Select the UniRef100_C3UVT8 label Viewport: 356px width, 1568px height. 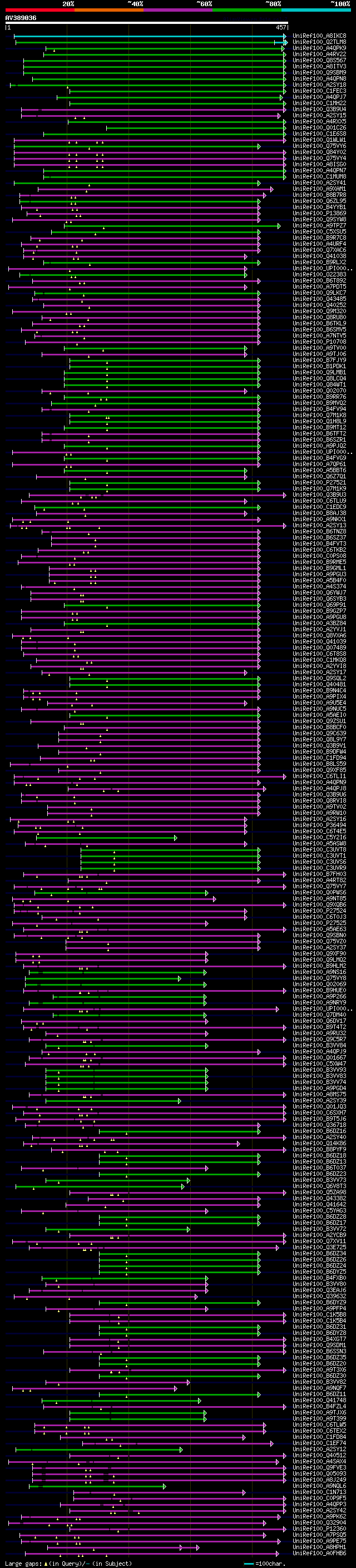tap(319, 850)
